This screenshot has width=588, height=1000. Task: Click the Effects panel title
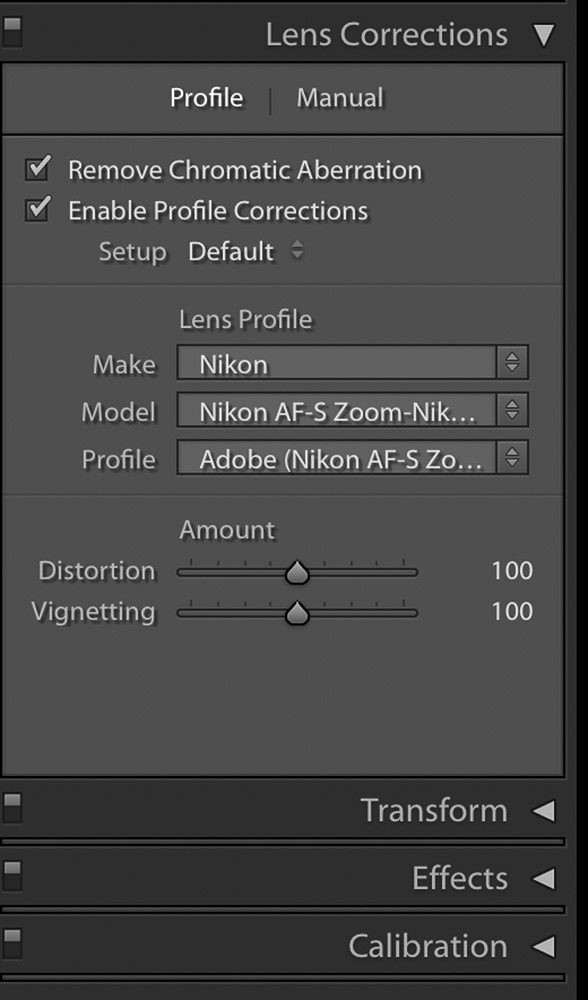pos(460,879)
